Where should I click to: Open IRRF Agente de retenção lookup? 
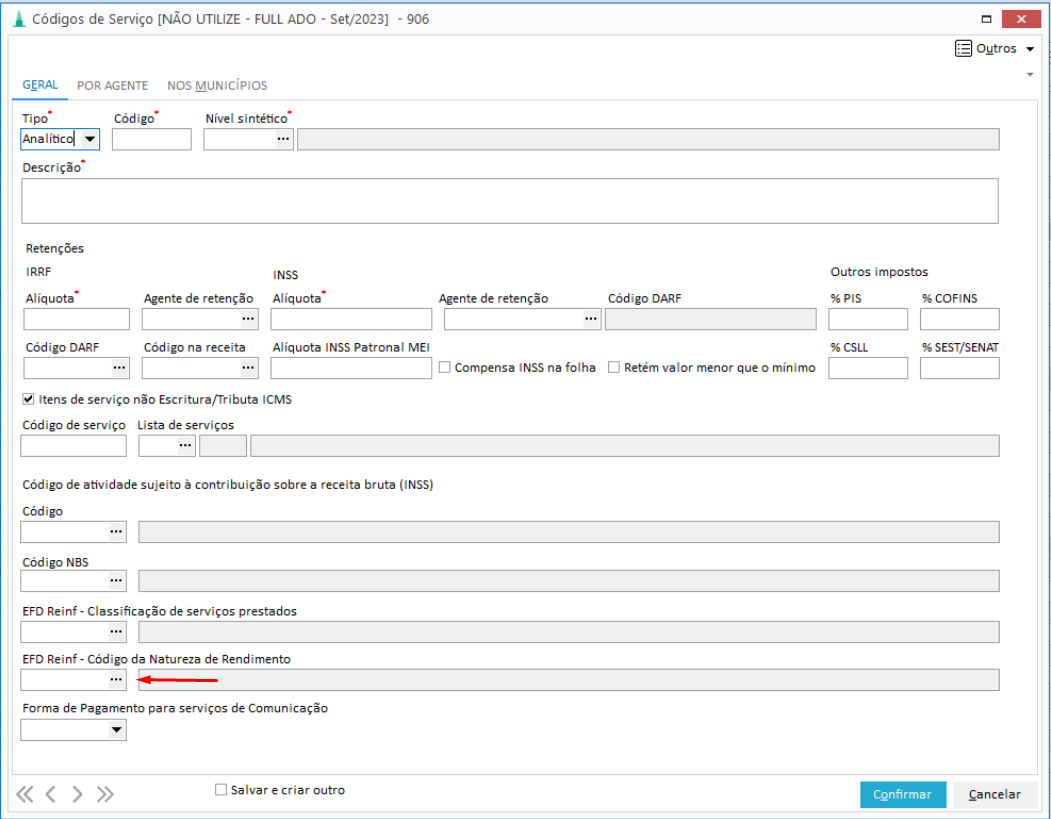[x=249, y=319]
